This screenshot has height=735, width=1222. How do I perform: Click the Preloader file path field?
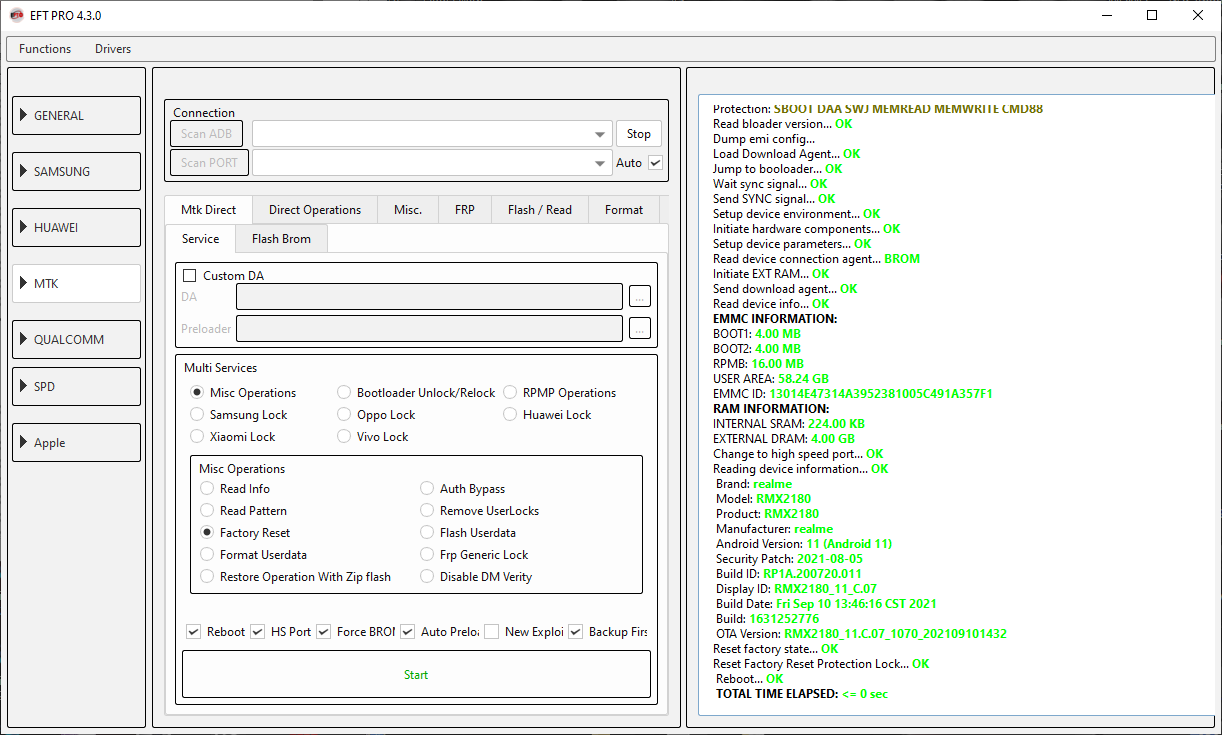(430, 328)
